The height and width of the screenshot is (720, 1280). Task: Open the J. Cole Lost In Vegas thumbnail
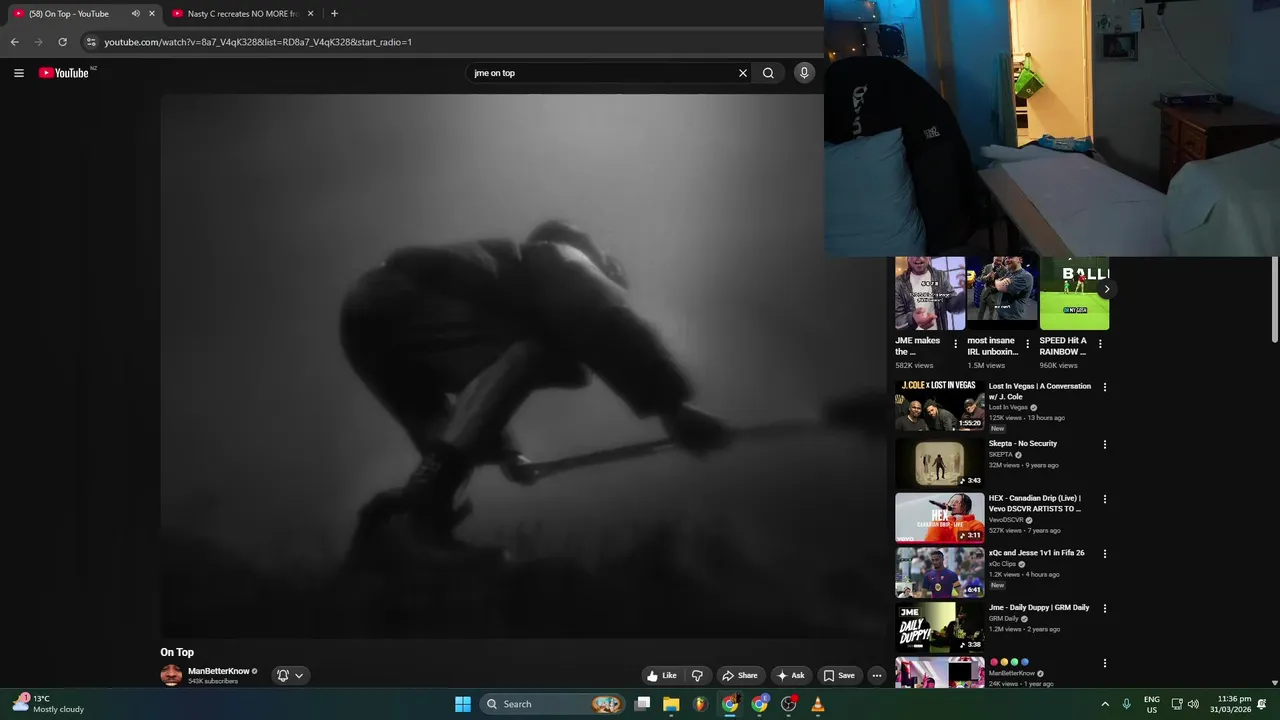click(x=940, y=405)
